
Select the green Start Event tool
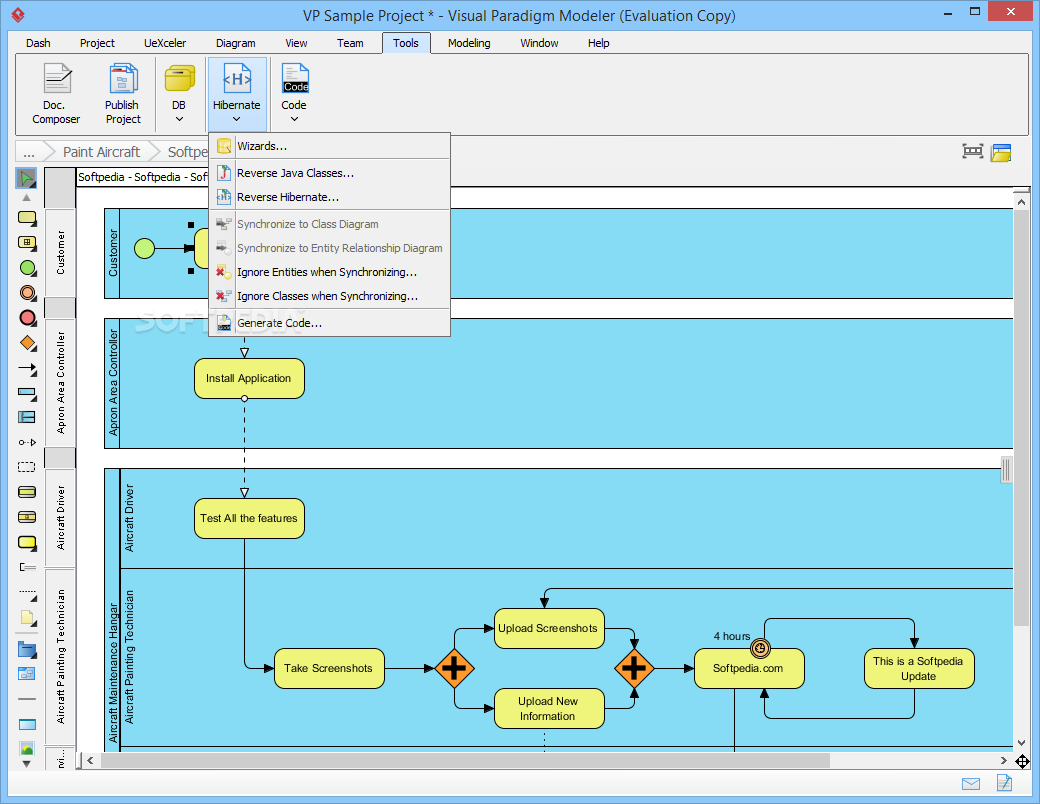click(x=27, y=268)
